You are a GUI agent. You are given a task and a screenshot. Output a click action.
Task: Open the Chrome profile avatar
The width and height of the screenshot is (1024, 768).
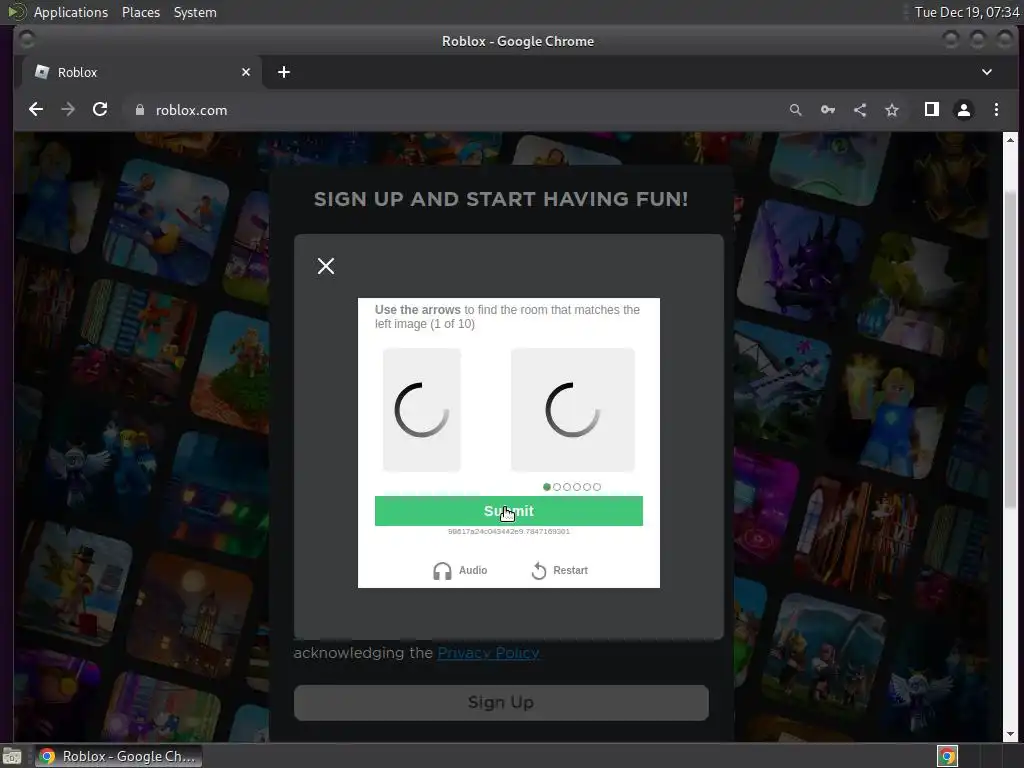(x=964, y=110)
